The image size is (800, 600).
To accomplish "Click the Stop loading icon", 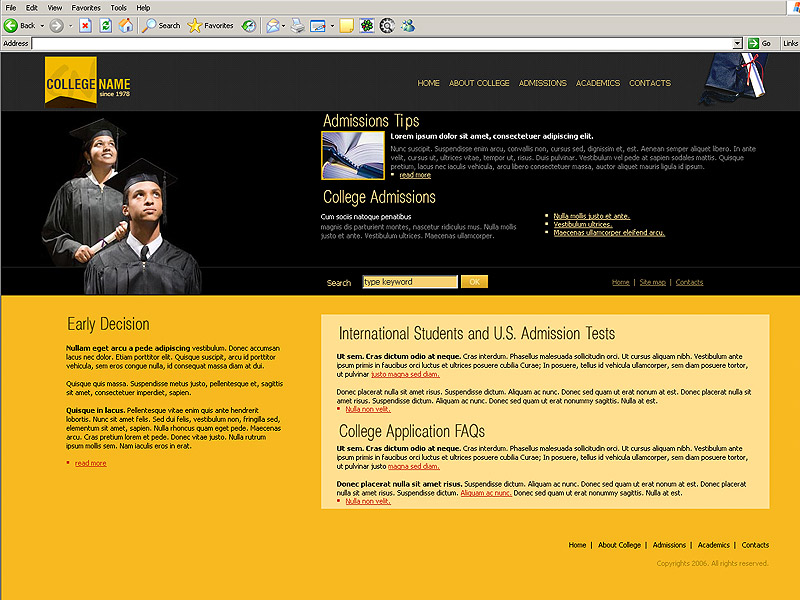I will 85,25.
